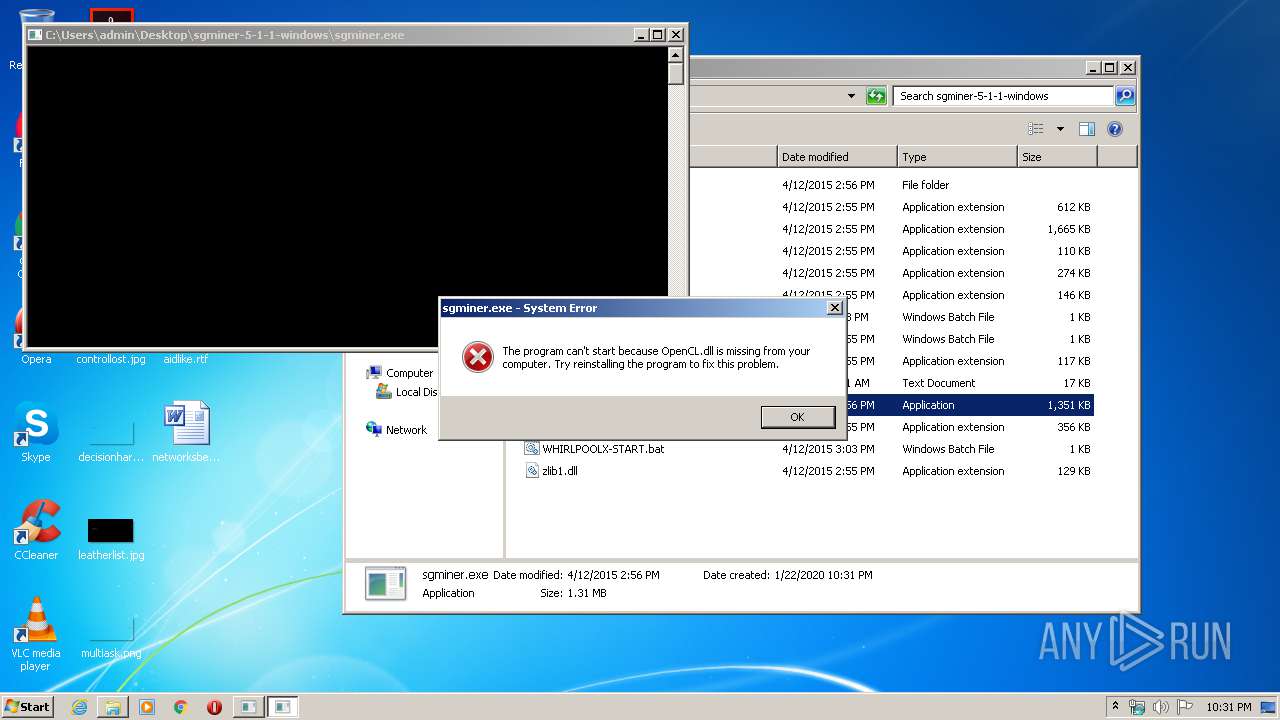This screenshot has height=720, width=1280.
Task: Open the view options dropdown arrow
Action: point(1060,129)
